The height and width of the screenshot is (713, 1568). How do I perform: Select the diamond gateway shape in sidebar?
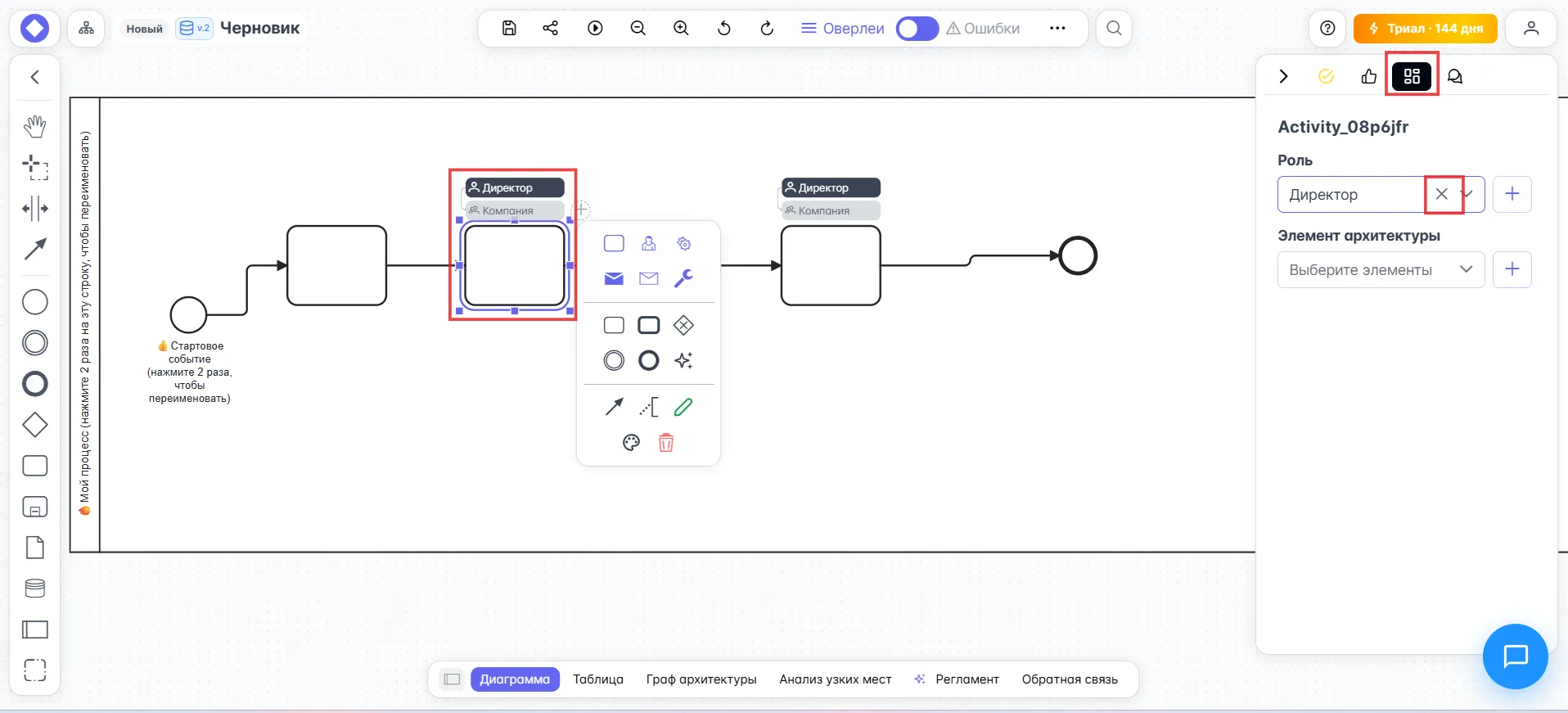pos(34,425)
